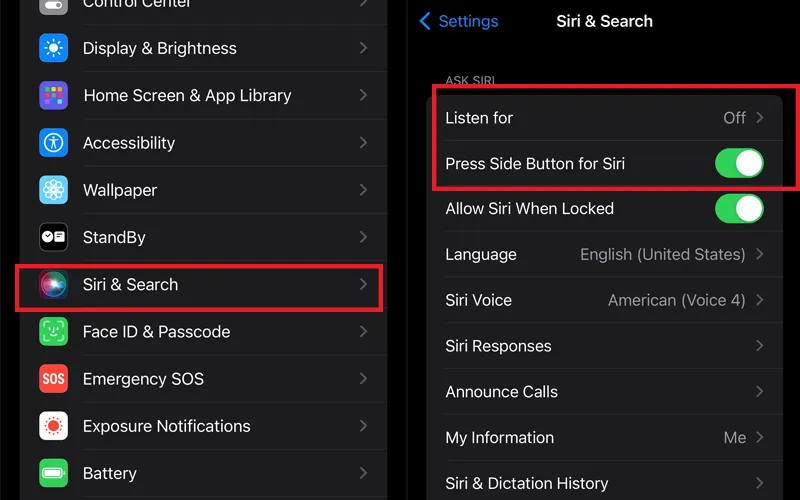800x500 pixels.
Task: Go back using the Settings back button
Action: click(x=458, y=21)
